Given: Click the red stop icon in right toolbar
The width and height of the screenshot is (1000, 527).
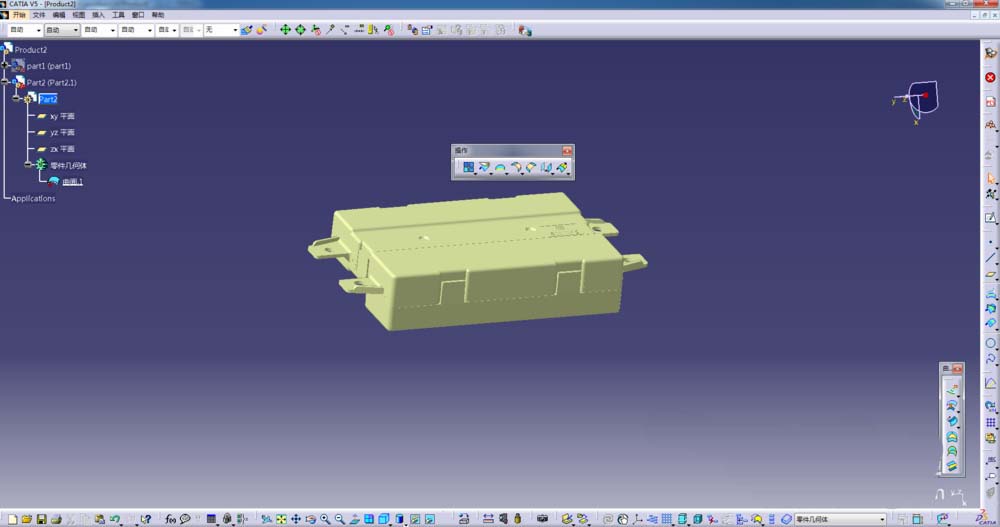Looking at the screenshot, I should coord(990,77).
